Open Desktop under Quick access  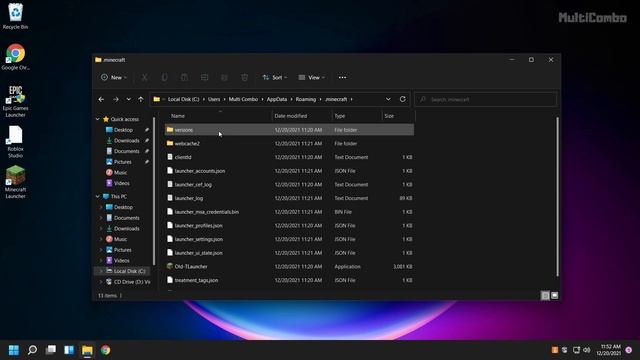point(123,130)
